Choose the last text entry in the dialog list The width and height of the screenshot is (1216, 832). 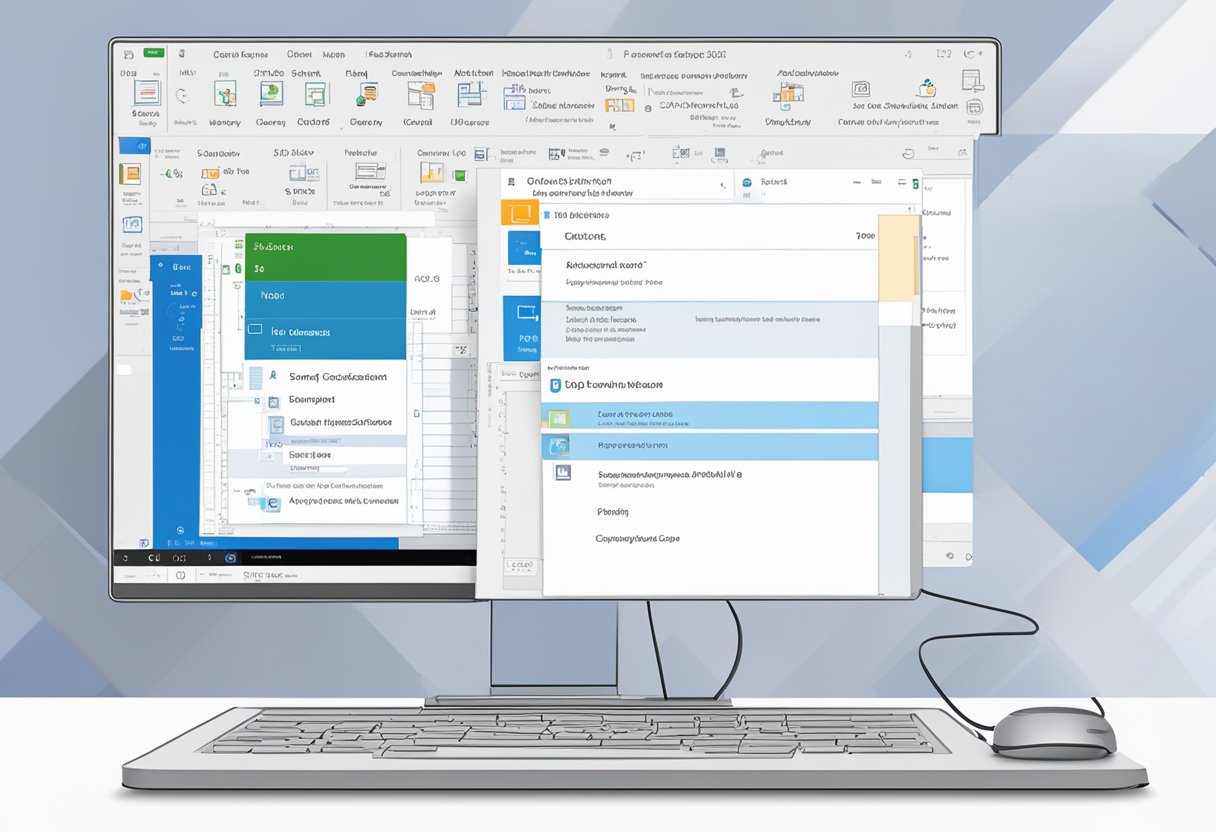click(x=637, y=538)
